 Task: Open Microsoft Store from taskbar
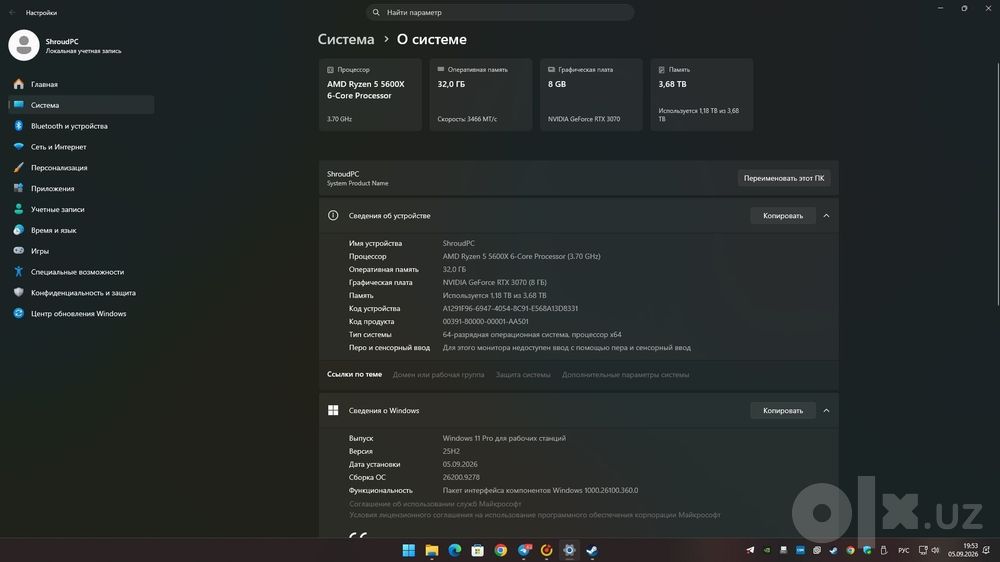(x=478, y=551)
